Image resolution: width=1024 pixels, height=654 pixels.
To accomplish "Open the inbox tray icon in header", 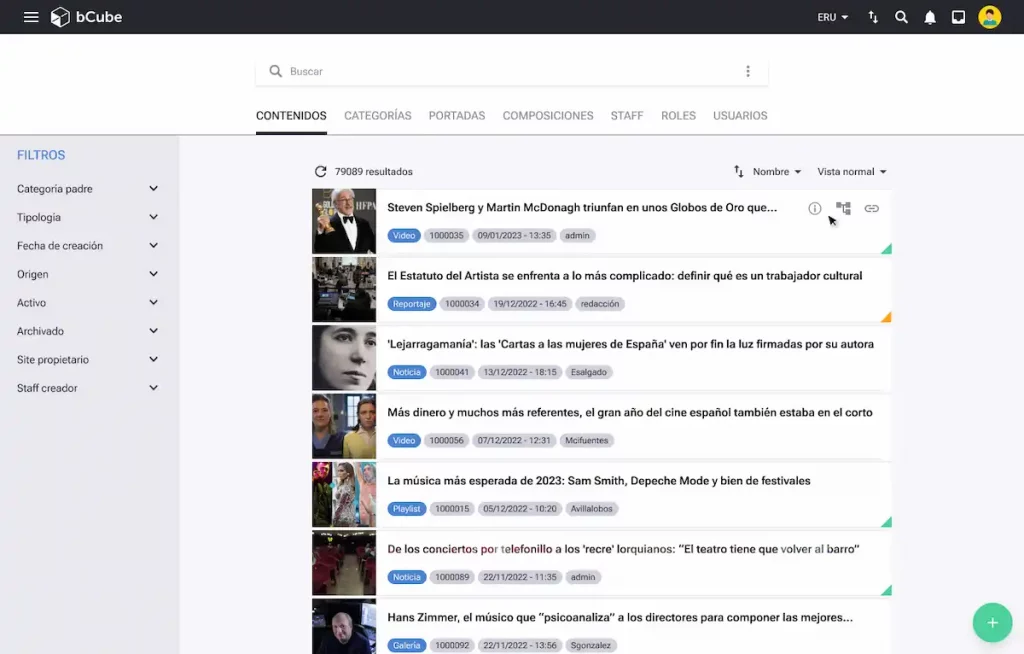I will click(x=958, y=17).
